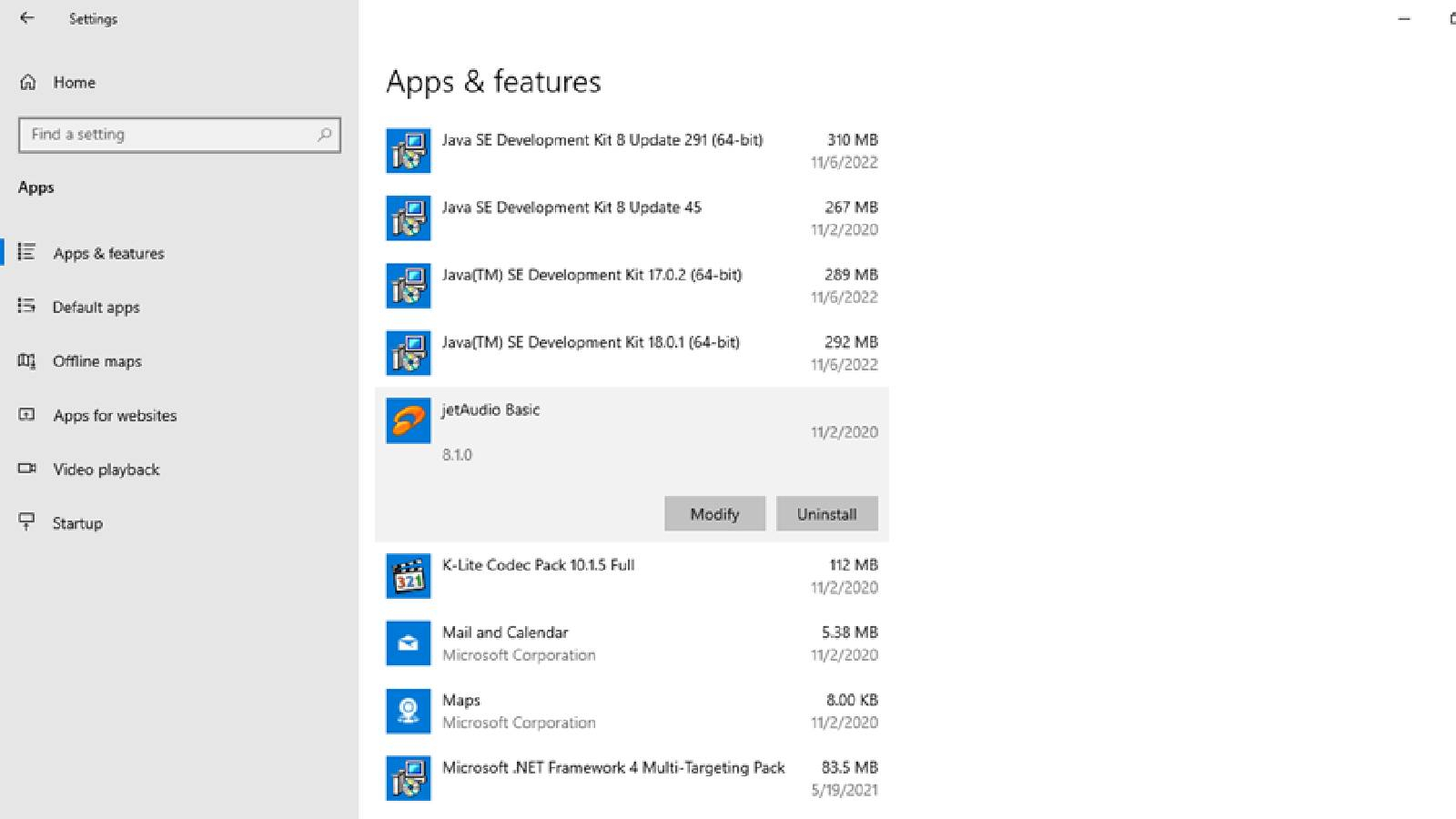Viewport: 1456px width, 819px height.
Task: Go to Offline maps settings
Action: (x=96, y=361)
